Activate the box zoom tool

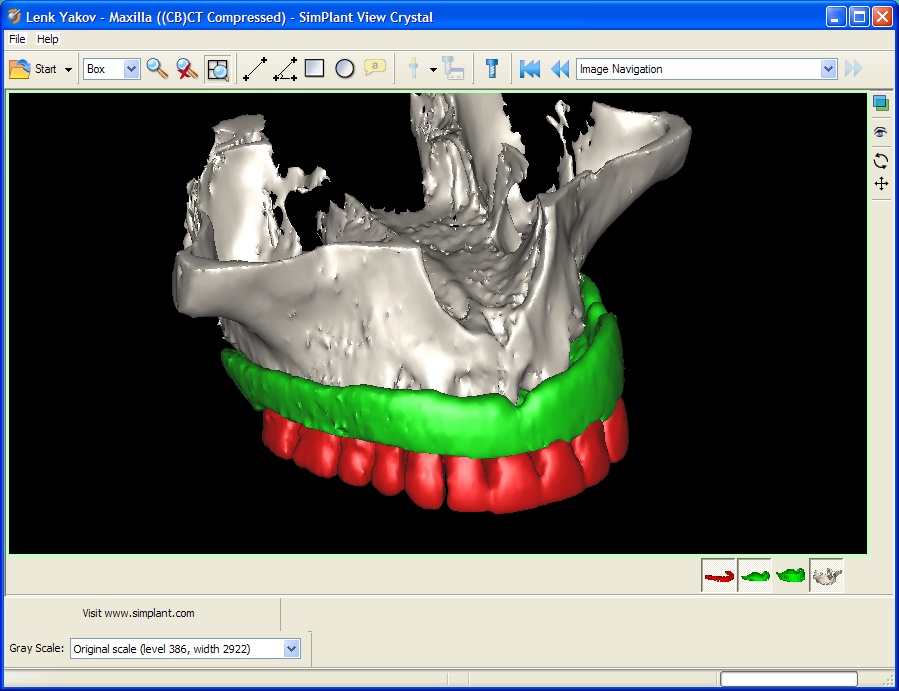217,68
